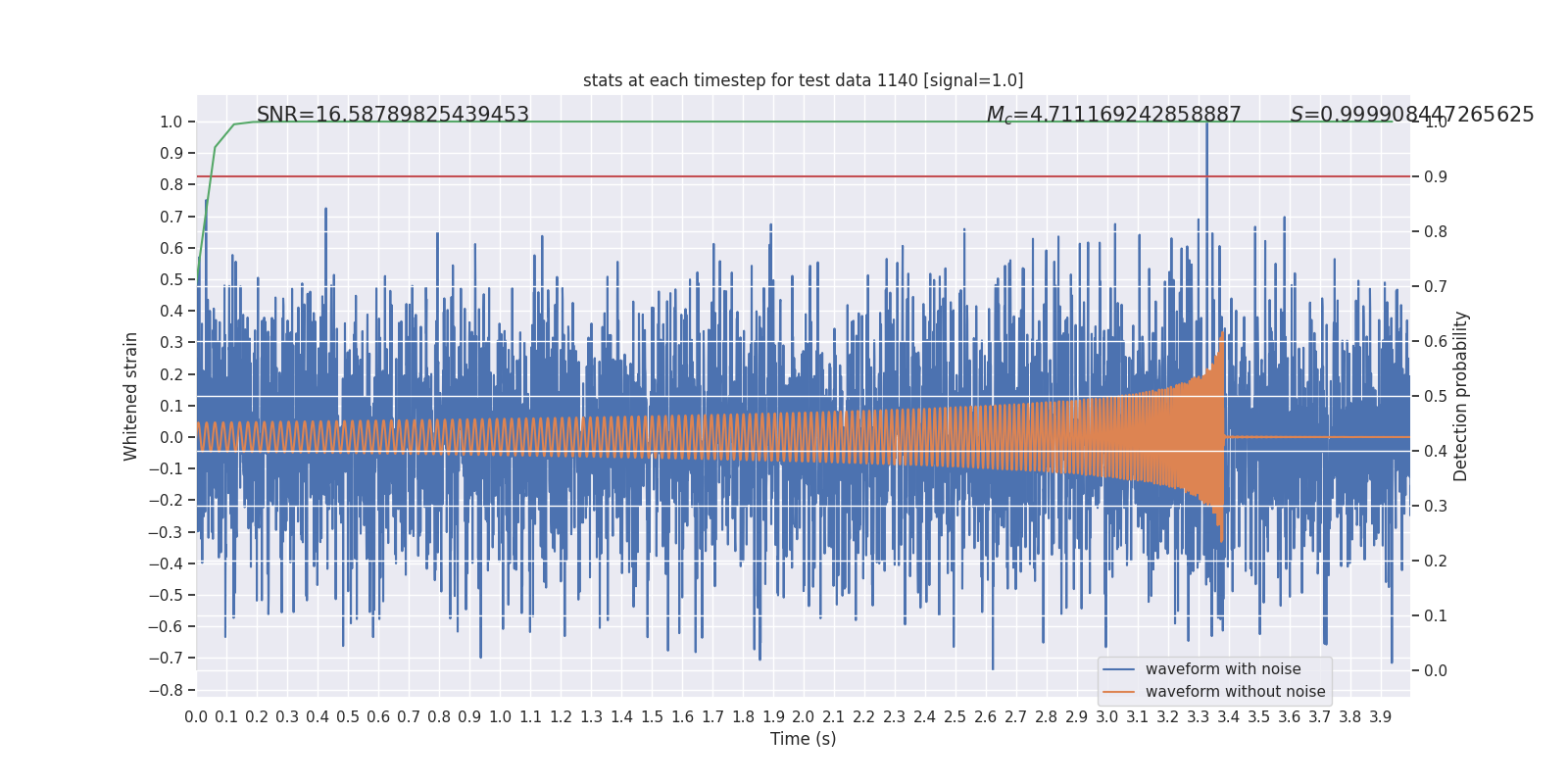Screen dimensions: 1568x784
Task: Select the 0.5 tick on the Time axis
Action: [348, 717]
